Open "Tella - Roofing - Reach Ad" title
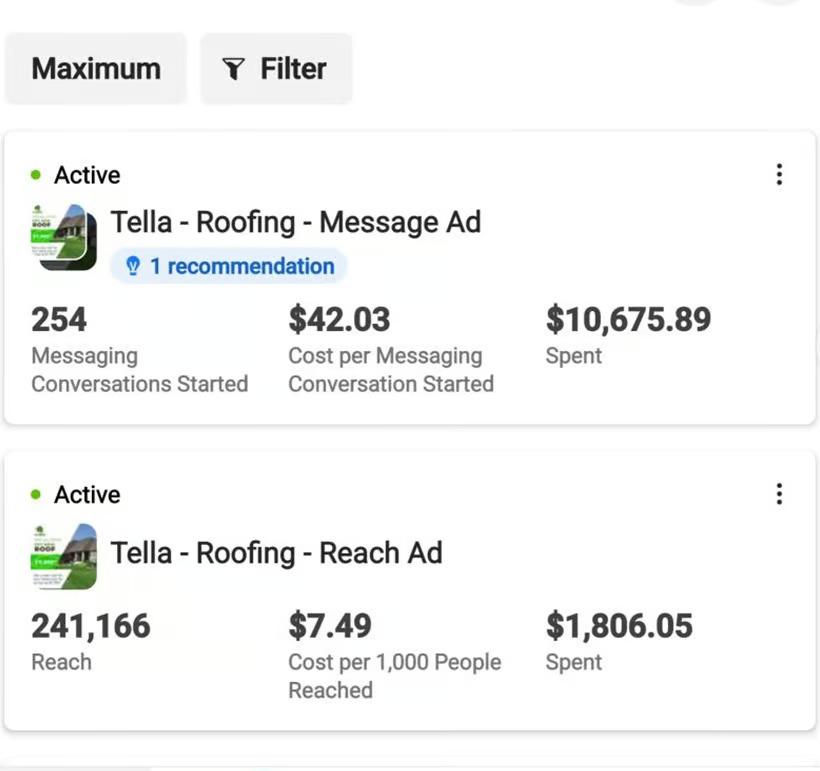Viewport: 820px width, 771px height. [x=276, y=553]
